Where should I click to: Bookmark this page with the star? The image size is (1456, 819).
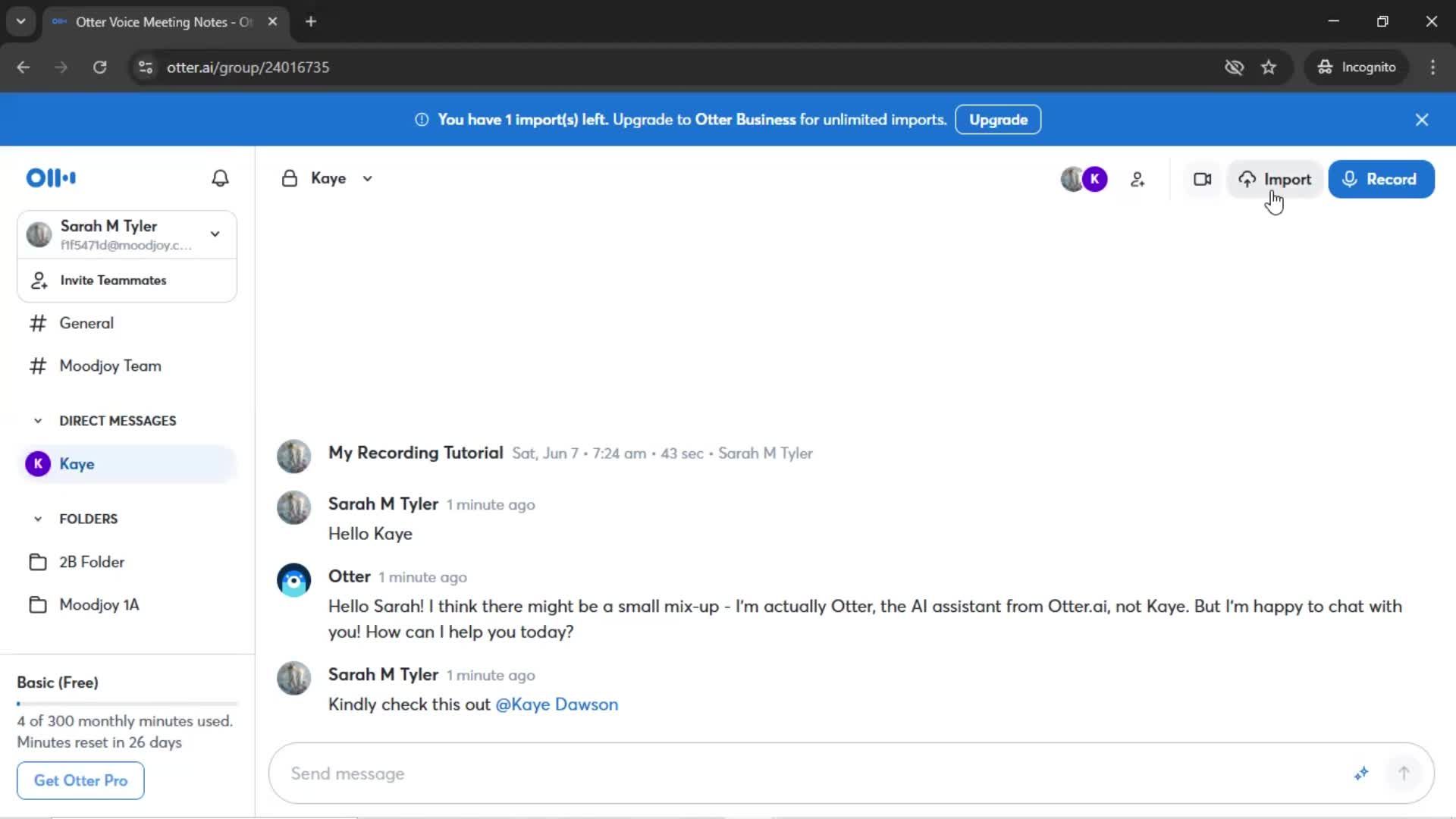(1269, 67)
